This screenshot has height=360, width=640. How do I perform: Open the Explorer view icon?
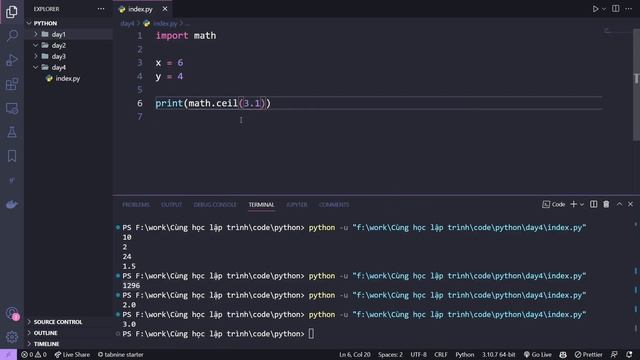pyautogui.click(x=12, y=12)
